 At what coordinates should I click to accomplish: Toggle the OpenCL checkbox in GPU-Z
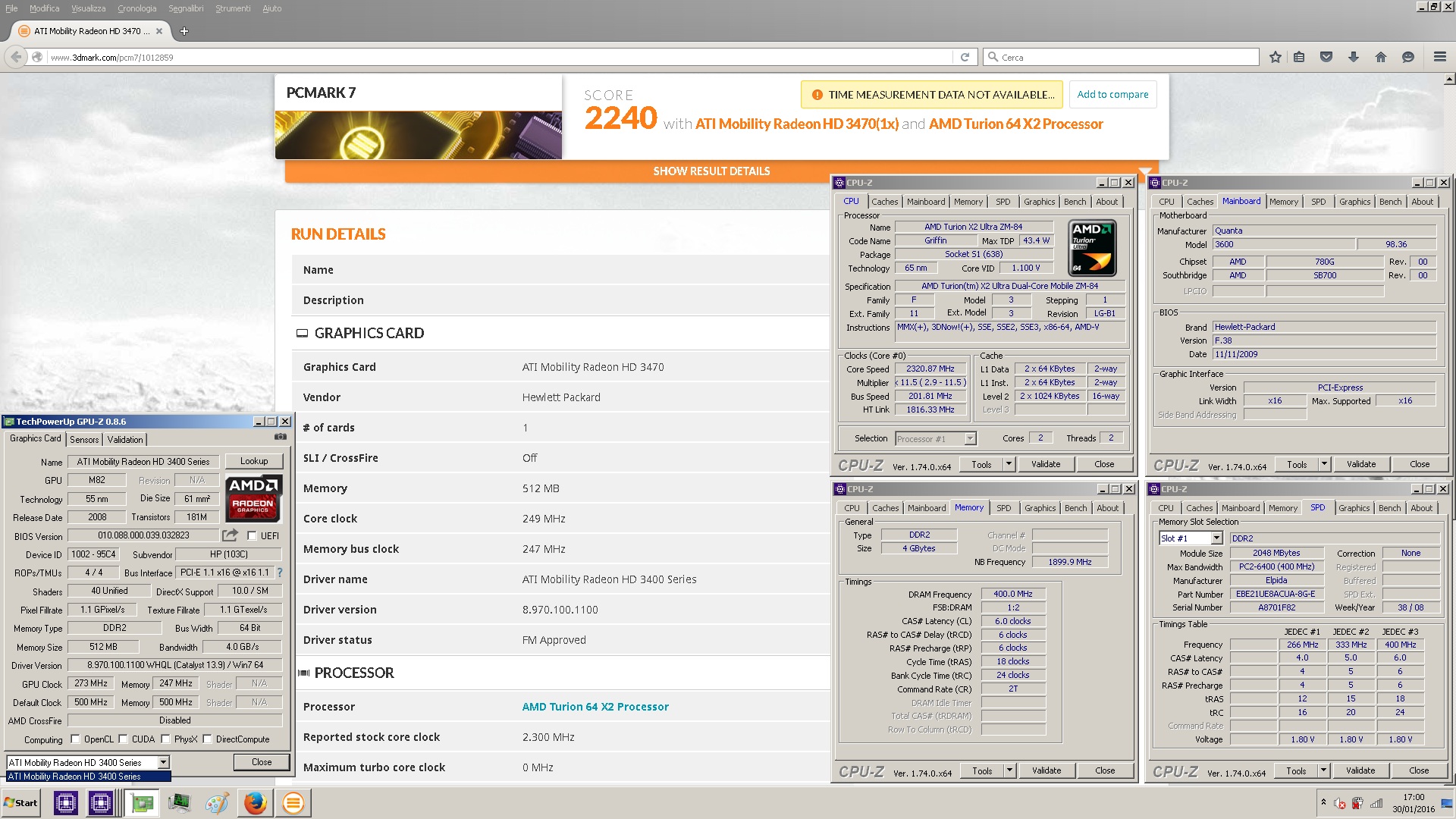point(75,739)
